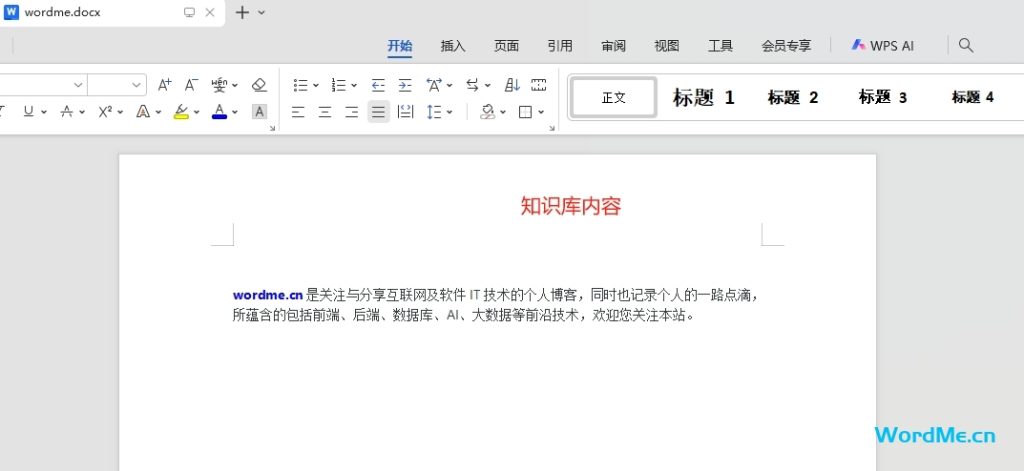Apply numbered list

339,85
